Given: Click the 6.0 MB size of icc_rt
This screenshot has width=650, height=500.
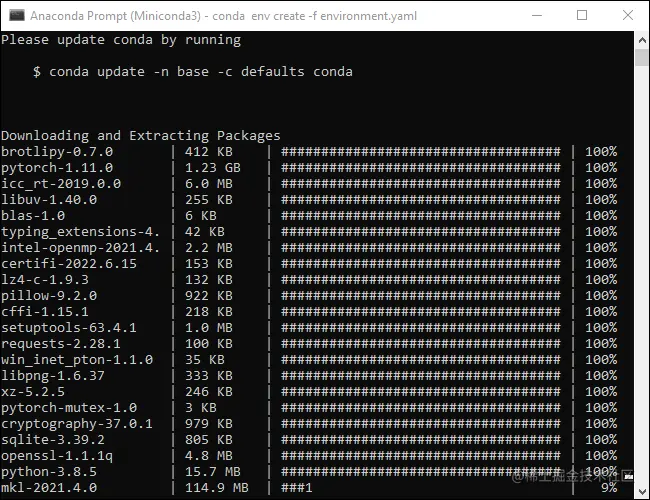Looking at the screenshot, I should click(x=209, y=184).
